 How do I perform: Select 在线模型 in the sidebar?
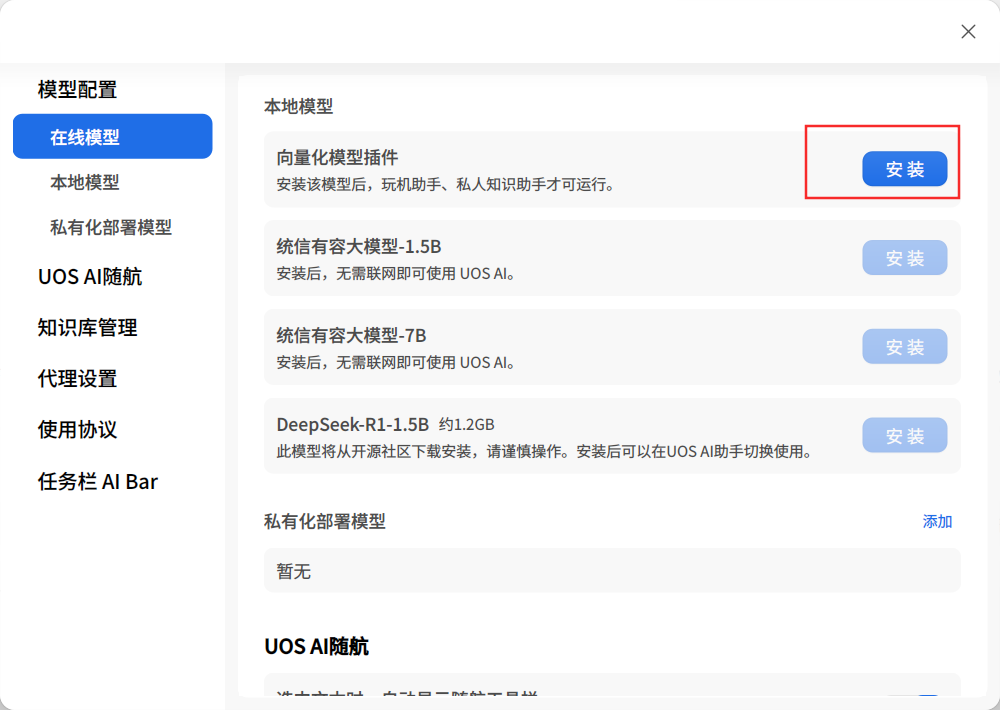click(x=112, y=137)
